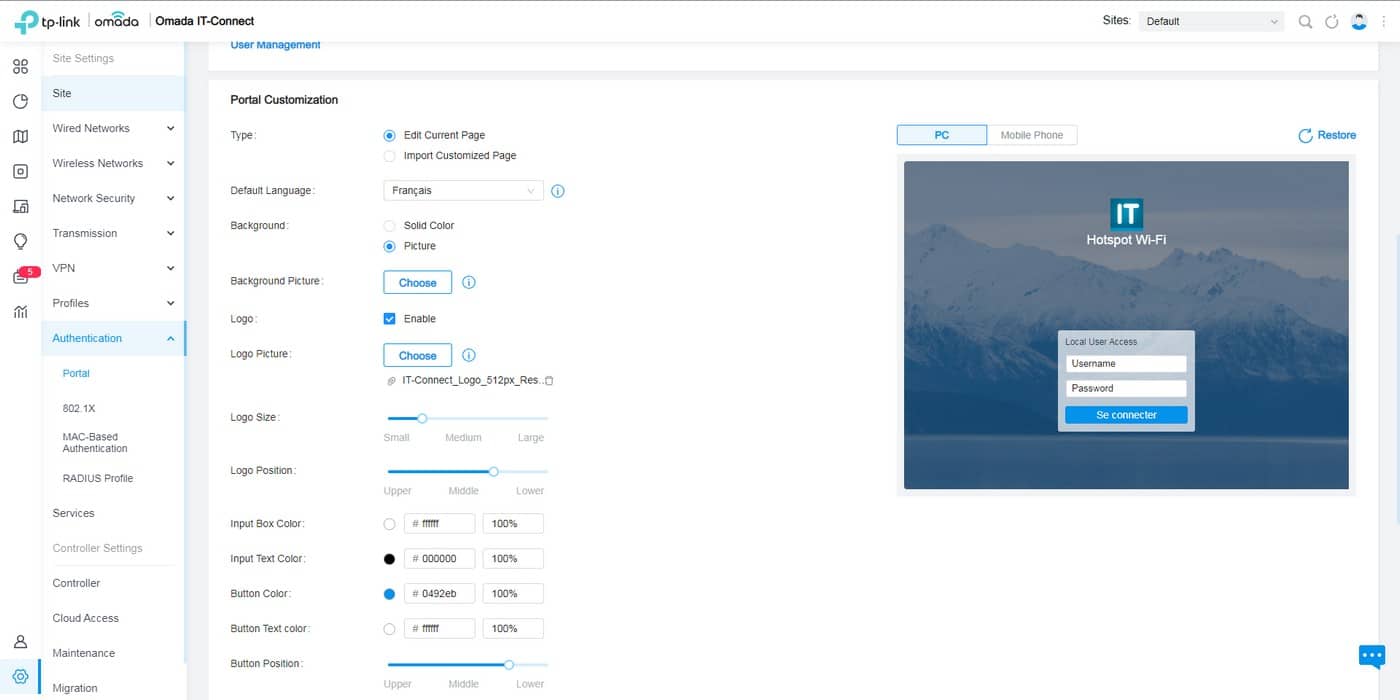Expand Profiles menu

(113, 303)
